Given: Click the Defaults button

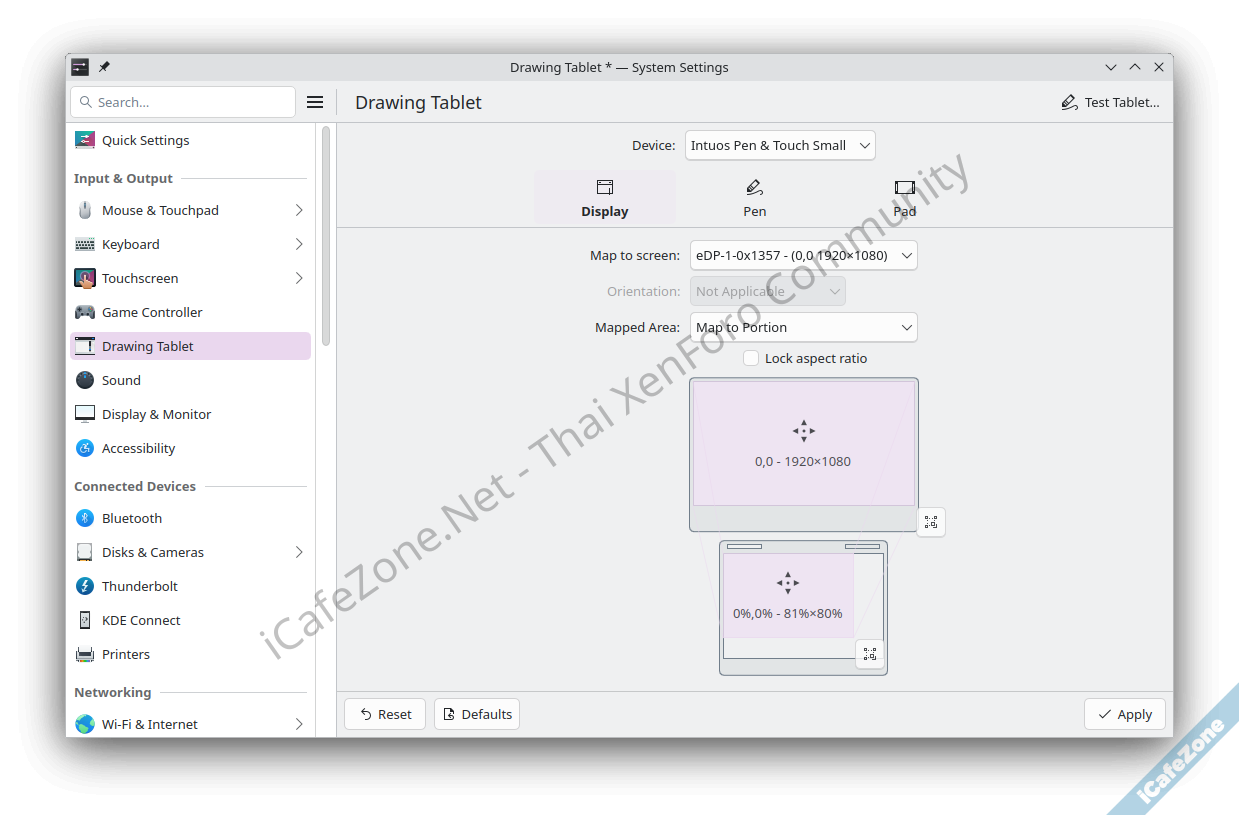Looking at the screenshot, I should (x=477, y=714).
